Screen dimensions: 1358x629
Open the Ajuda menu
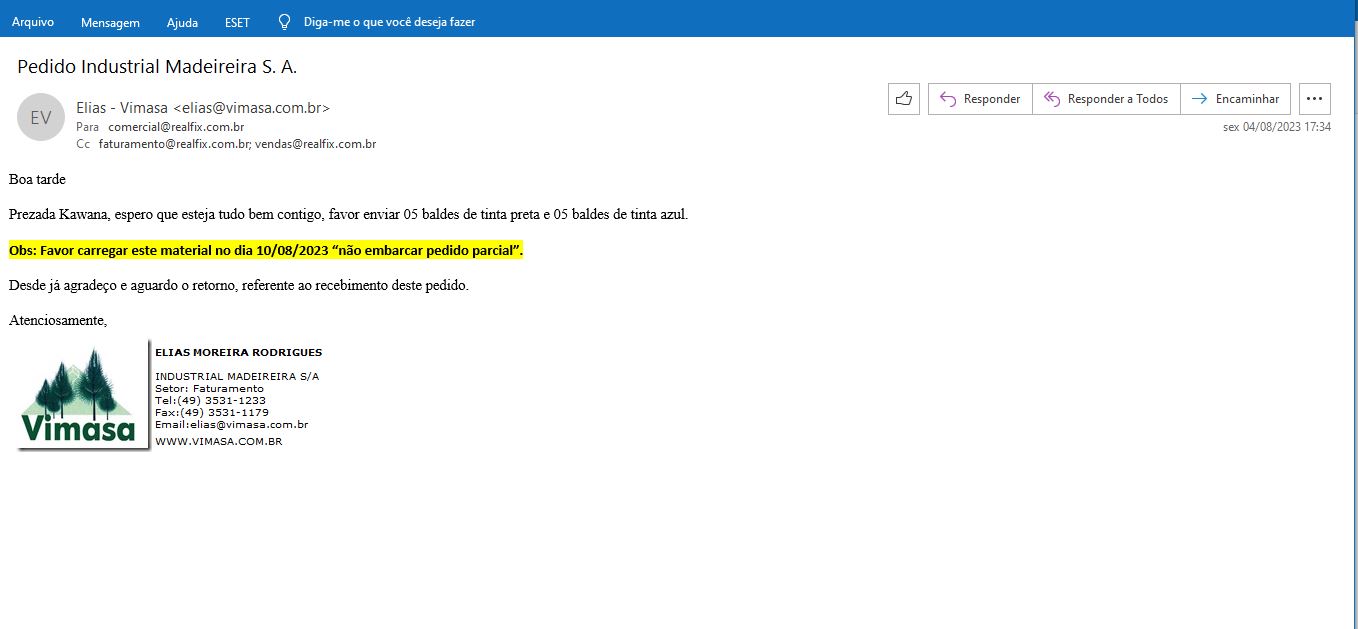(182, 22)
